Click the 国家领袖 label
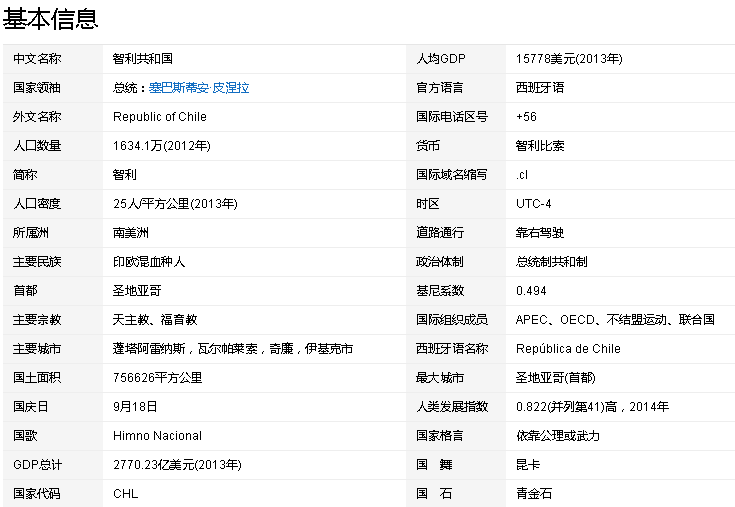Viewport: 735px width, 507px height. tap(37, 88)
